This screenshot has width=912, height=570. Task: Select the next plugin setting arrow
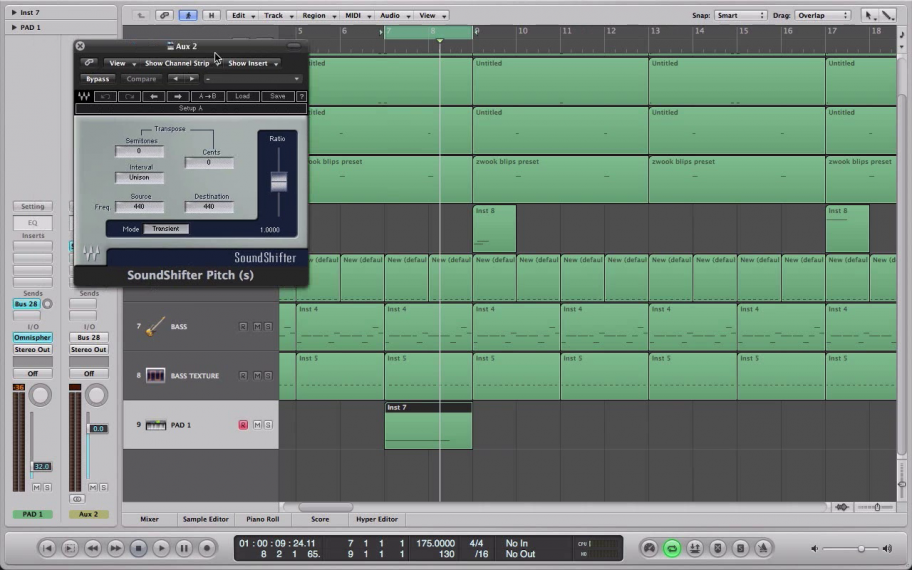[x=192, y=79]
